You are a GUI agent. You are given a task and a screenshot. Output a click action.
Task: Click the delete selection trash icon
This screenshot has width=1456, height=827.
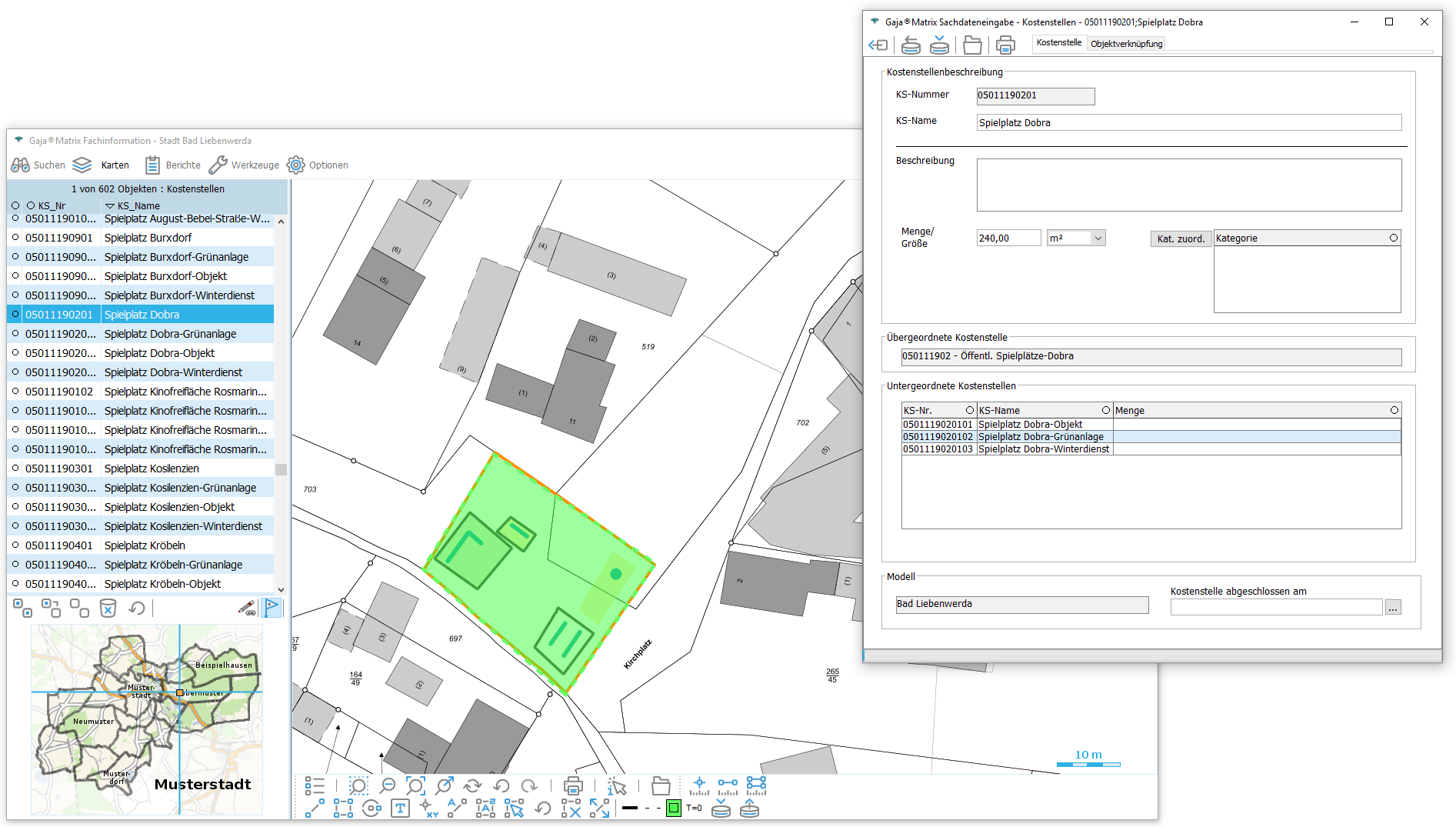point(108,609)
